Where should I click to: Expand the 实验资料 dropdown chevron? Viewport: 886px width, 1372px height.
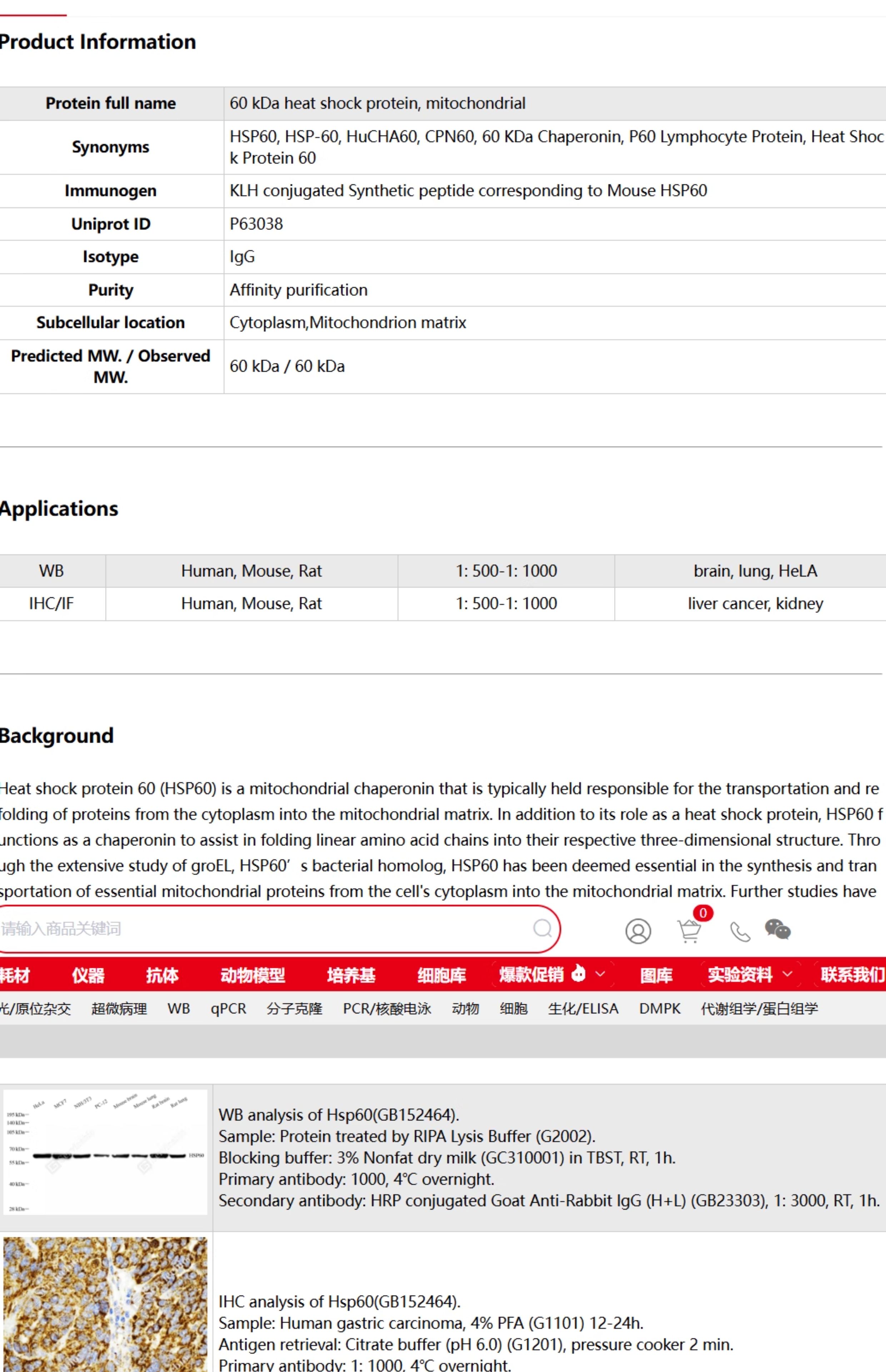(x=788, y=974)
